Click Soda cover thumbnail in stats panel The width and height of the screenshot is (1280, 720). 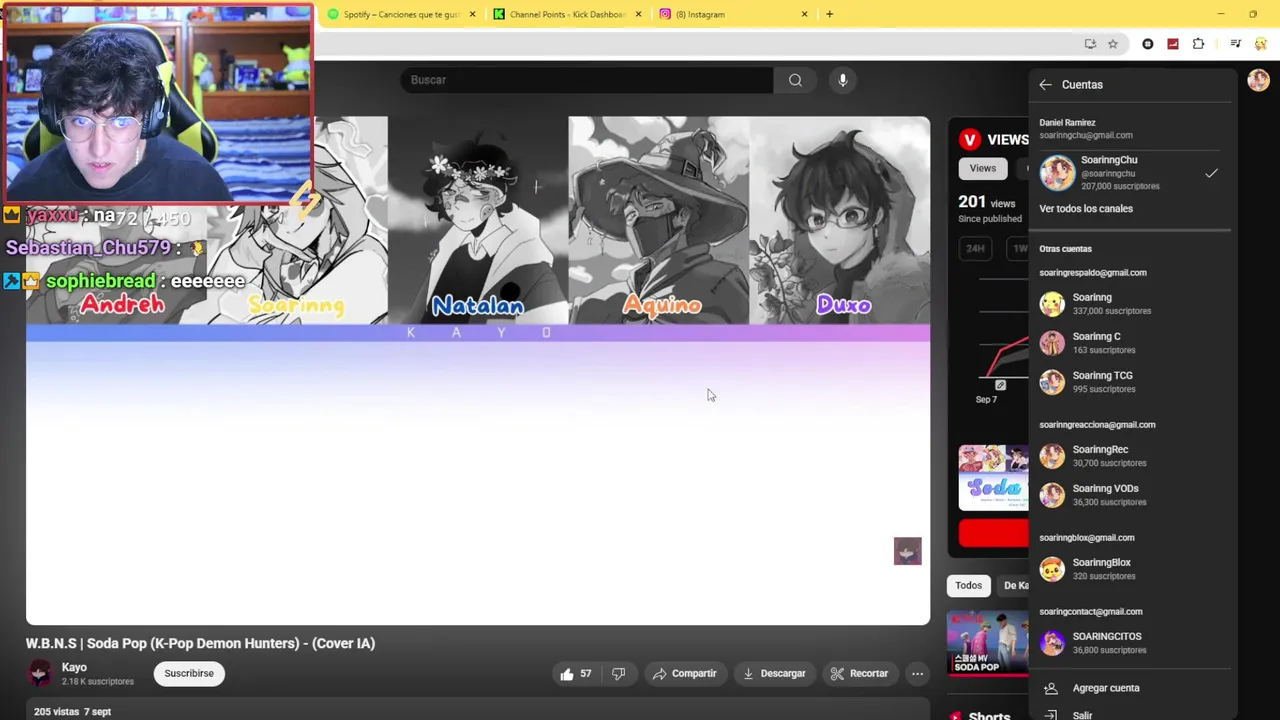tap(993, 478)
